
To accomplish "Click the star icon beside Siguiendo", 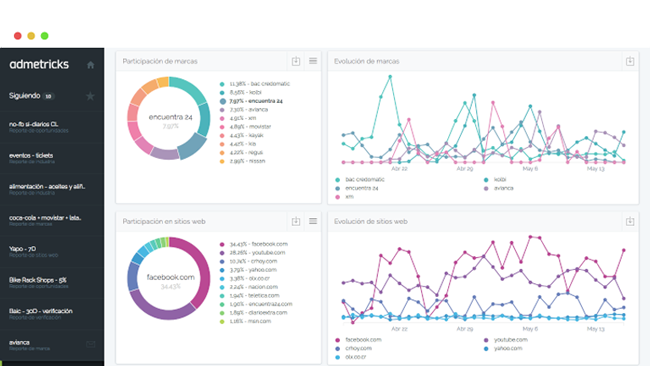I will (90, 96).
